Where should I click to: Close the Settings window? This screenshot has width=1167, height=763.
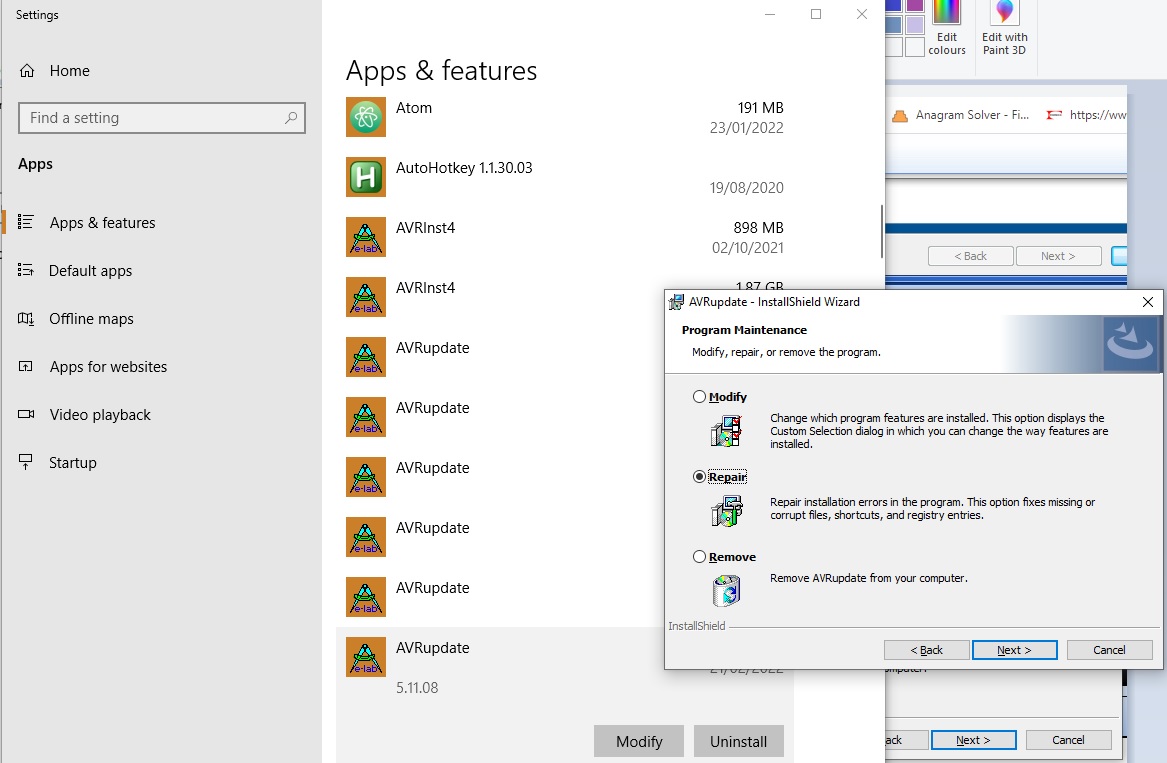tap(862, 14)
